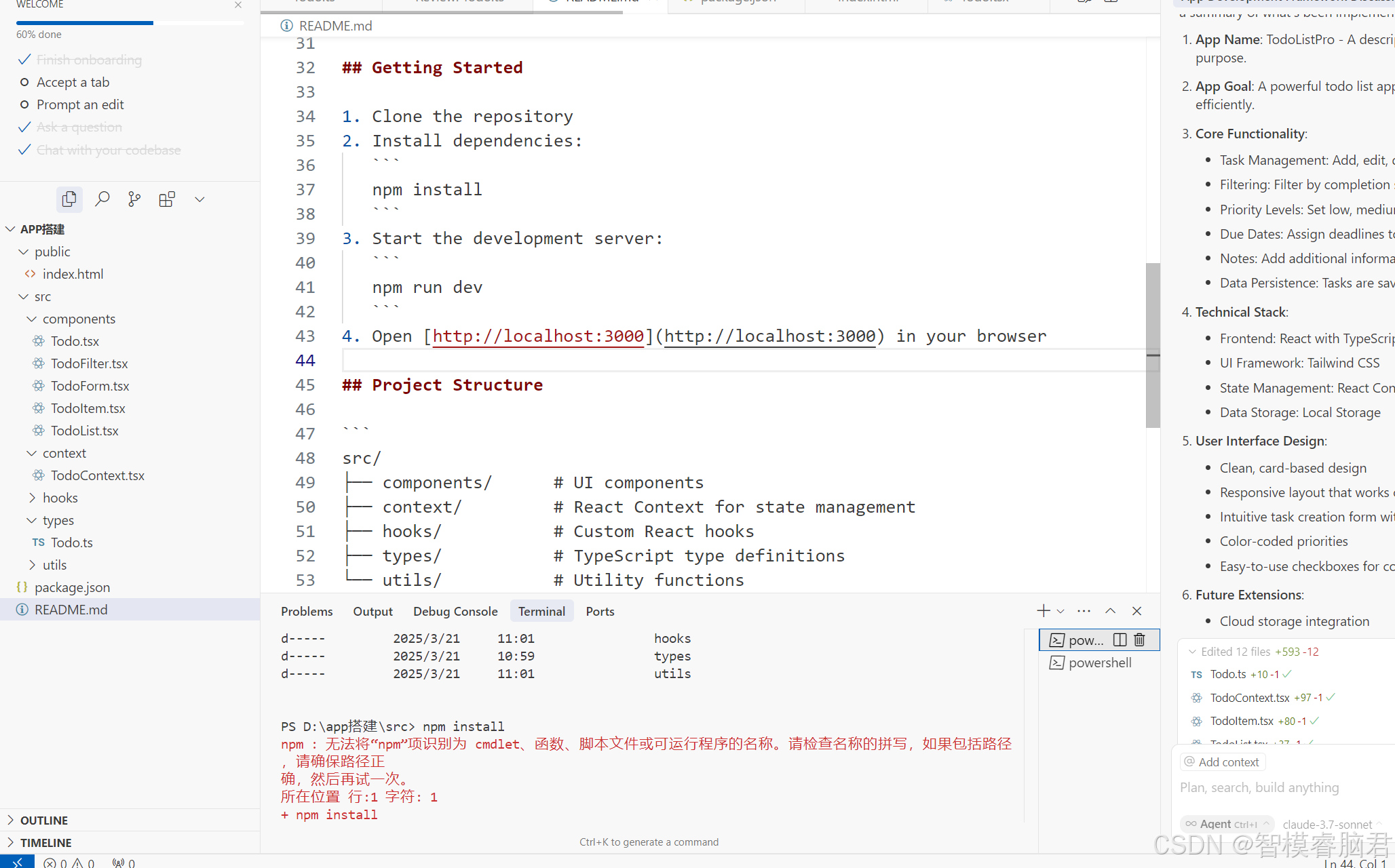
Task: Open the Source Control view icon
Action: (x=134, y=199)
